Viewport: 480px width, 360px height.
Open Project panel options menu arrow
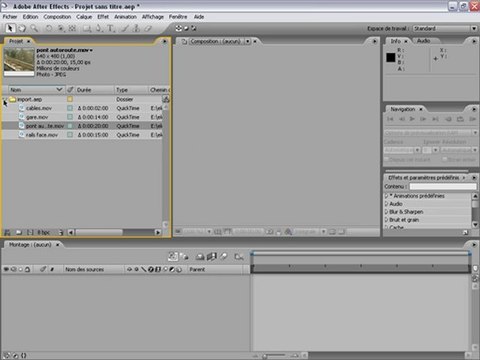164,41
